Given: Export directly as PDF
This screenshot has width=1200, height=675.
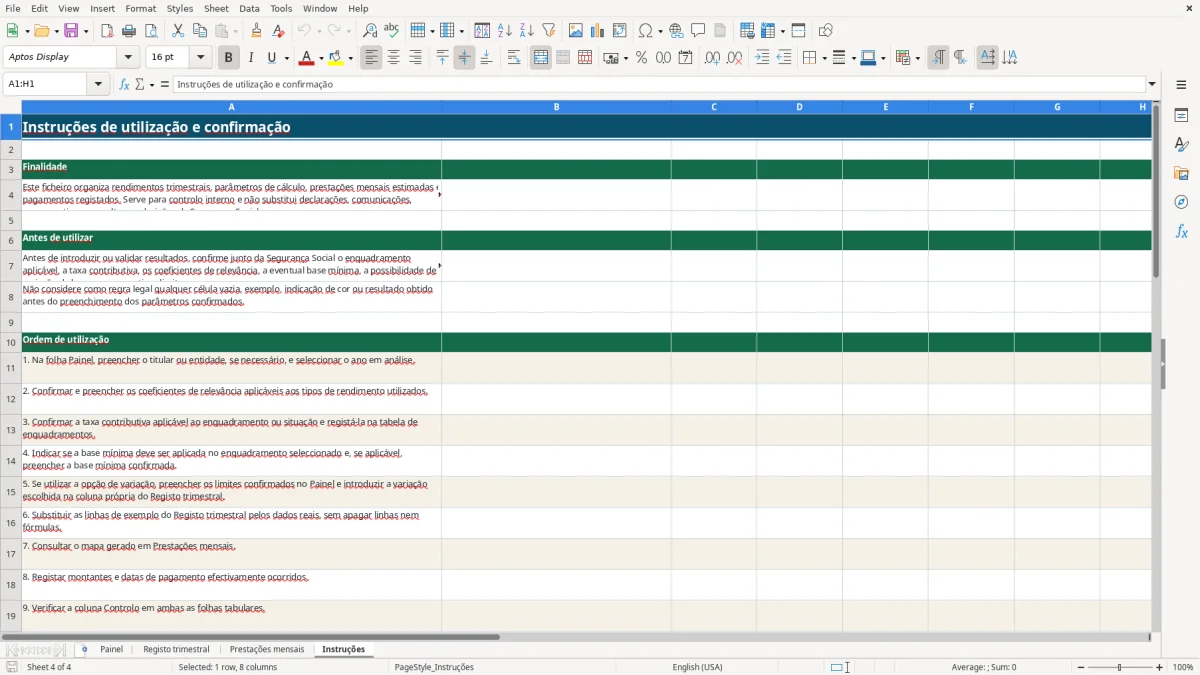Looking at the screenshot, I should [x=107, y=31].
